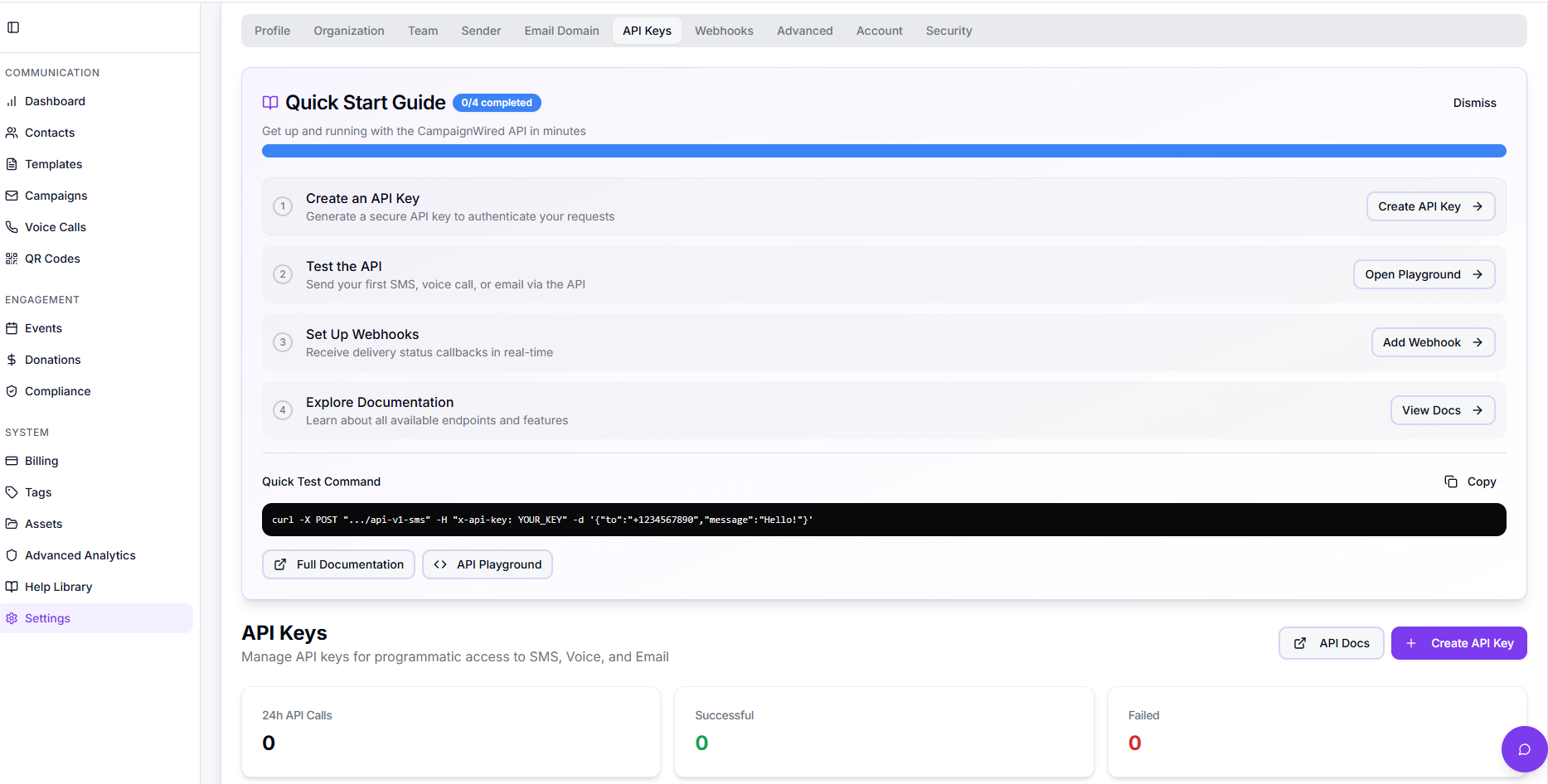Click the 'Explore Documentation' step title

click(x=380, y=402)
